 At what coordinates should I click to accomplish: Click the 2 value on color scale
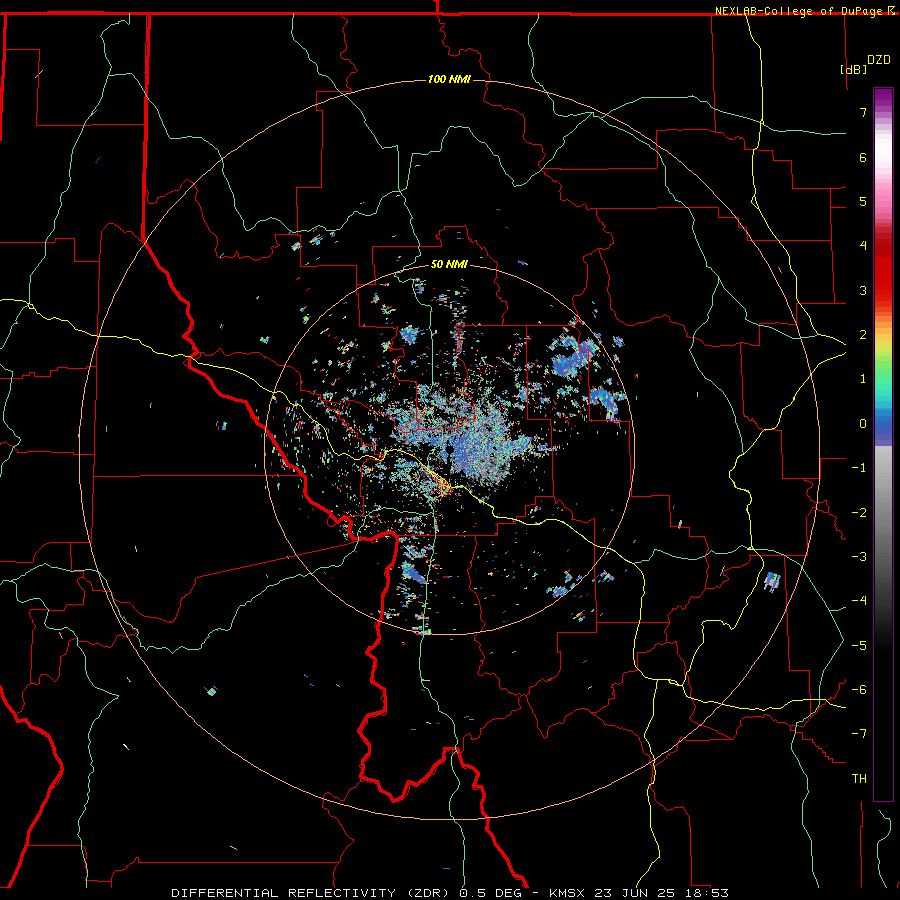[x=863, y=335]
